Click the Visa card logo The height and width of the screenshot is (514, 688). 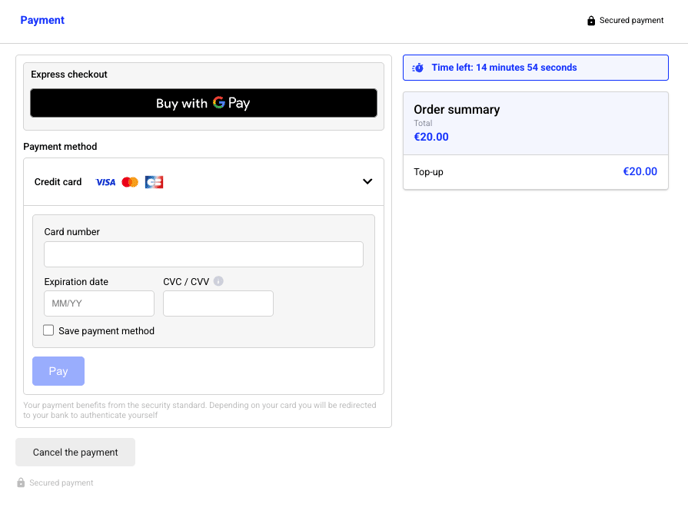106,182
